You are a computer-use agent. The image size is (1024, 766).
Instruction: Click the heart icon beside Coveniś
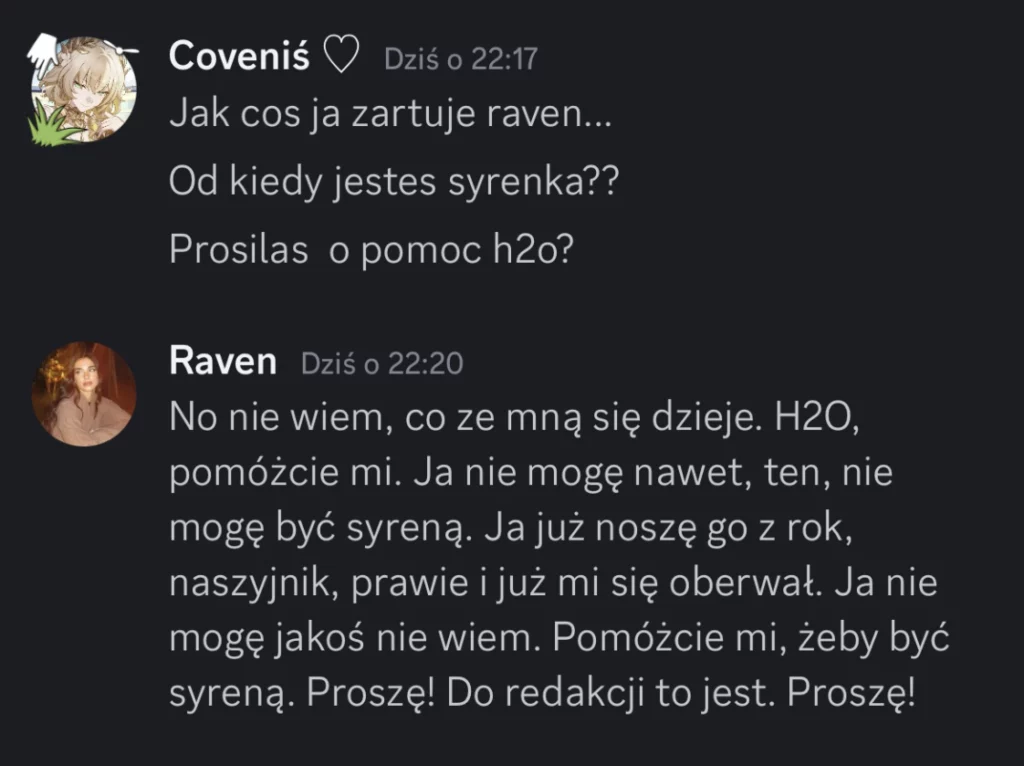click(342, 54)
